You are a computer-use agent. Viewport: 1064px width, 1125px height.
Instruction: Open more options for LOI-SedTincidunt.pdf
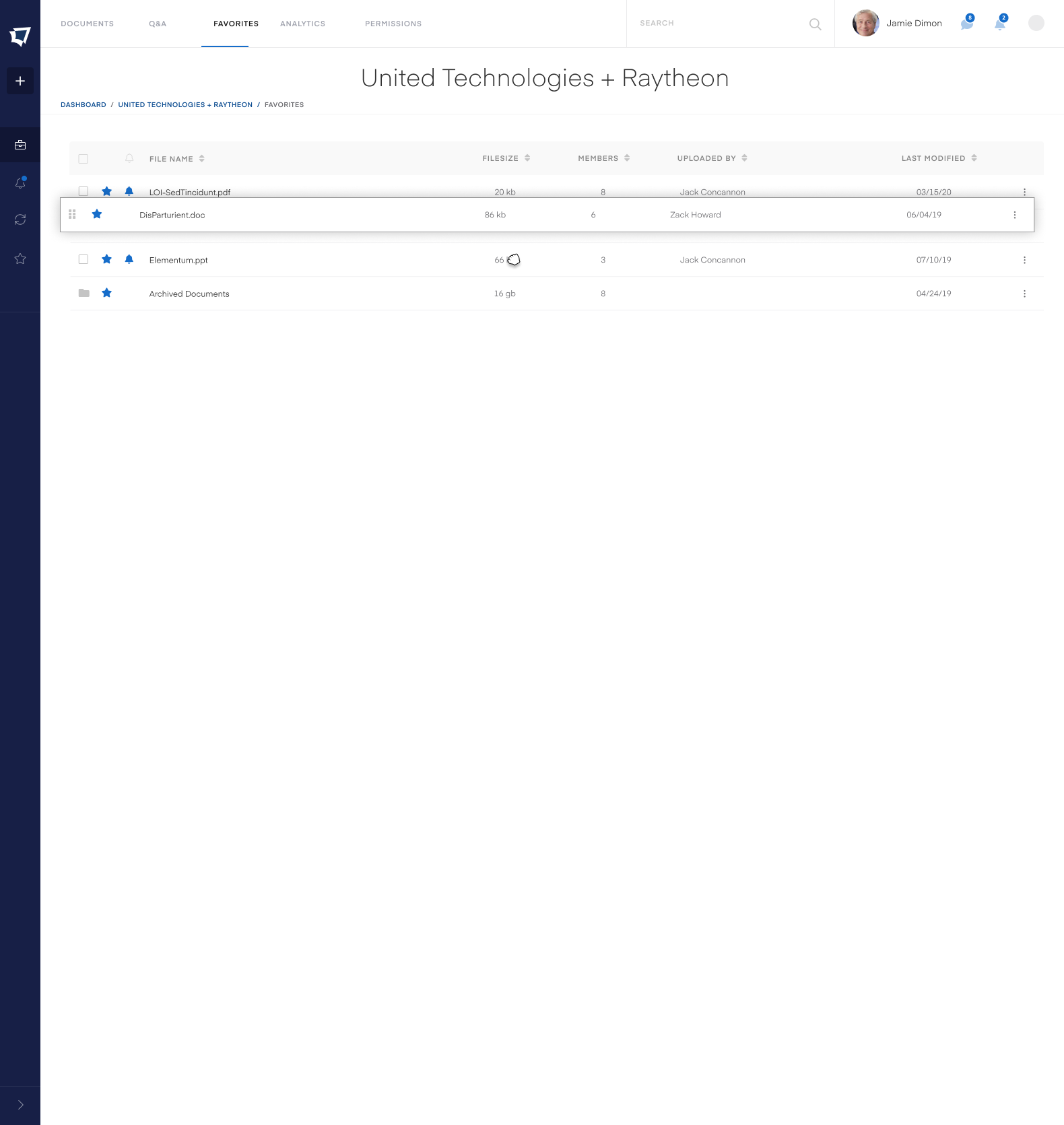click(1024, 192)
